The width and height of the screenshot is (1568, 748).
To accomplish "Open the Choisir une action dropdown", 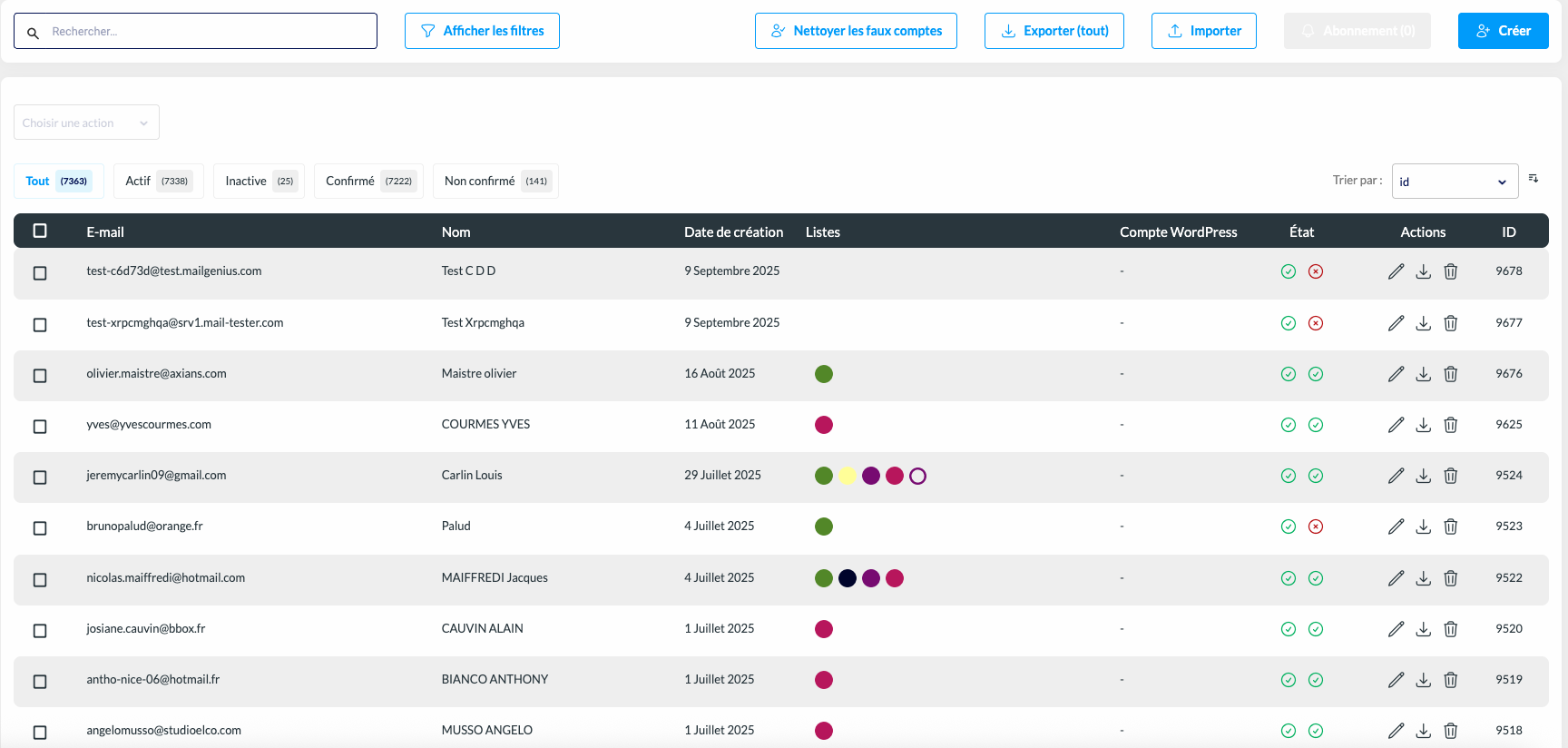I will 86,123.
